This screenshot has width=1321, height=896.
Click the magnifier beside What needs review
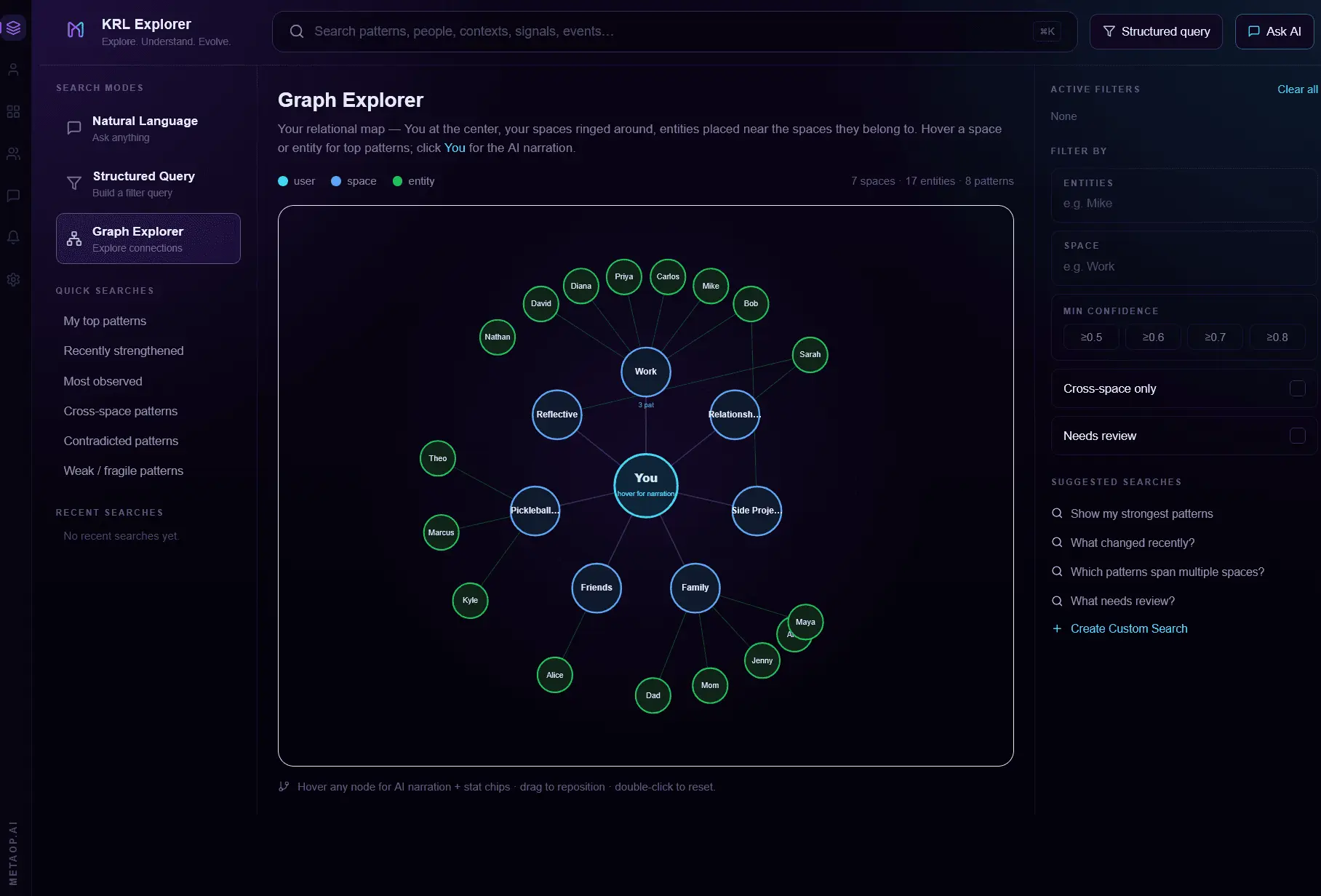click(1057, 601)
